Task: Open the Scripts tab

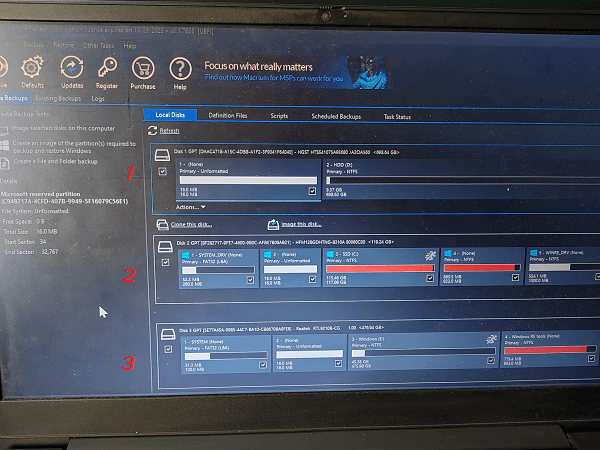Action: click(279, 116)
